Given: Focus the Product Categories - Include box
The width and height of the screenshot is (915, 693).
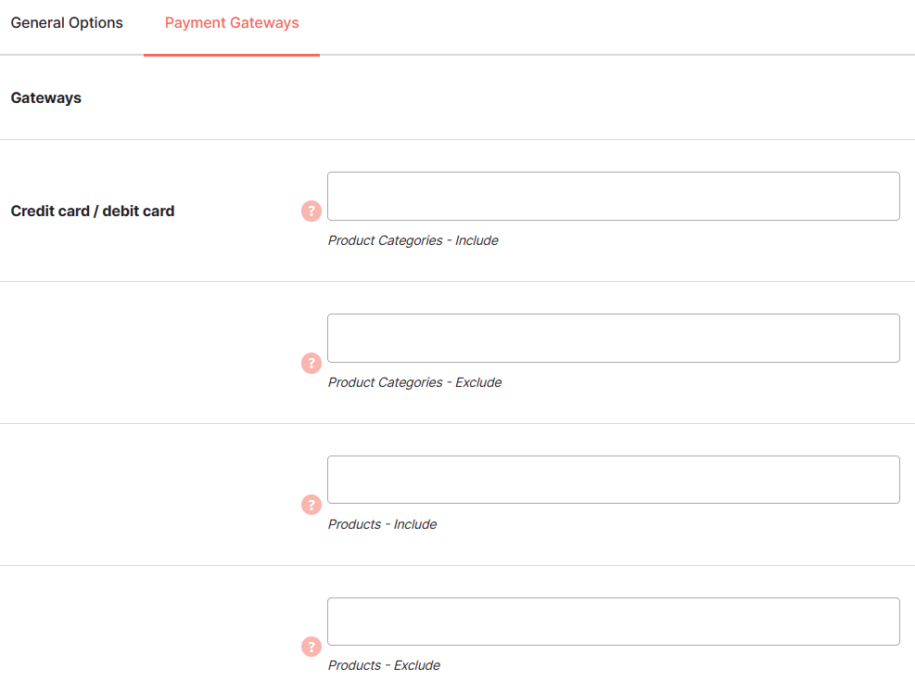Looking at the screenshot, I should coord(613,196).
